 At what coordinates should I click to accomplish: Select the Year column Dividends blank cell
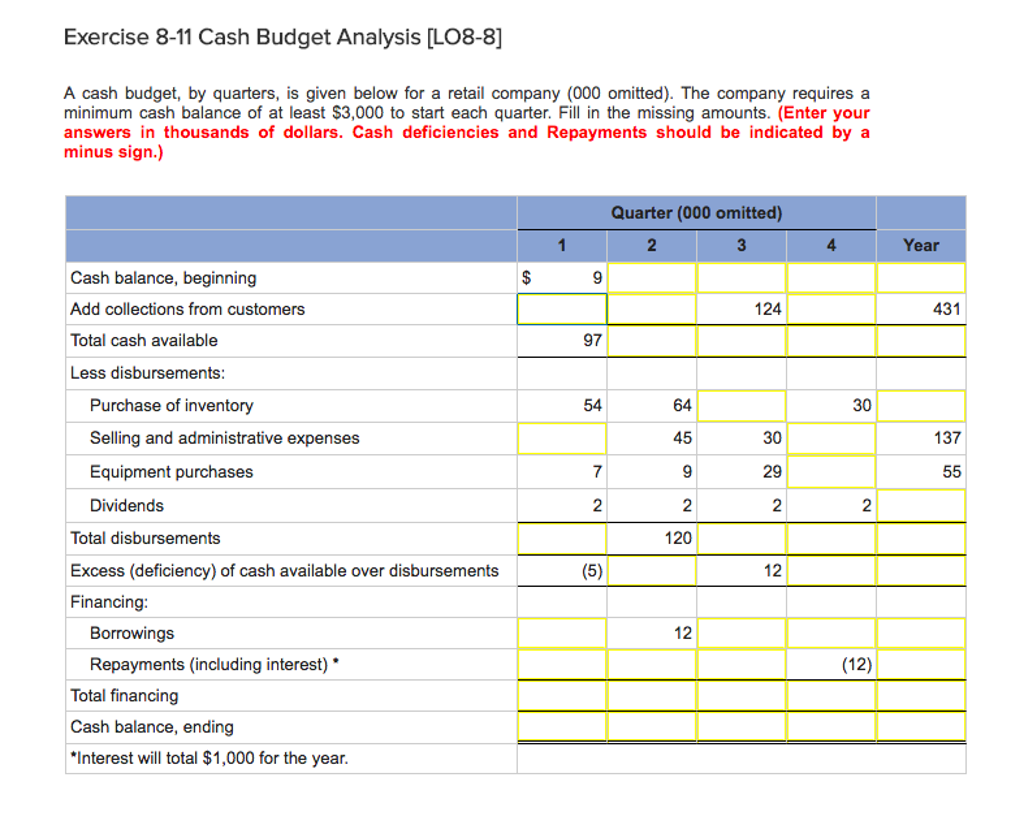pyautogui.click(x=920, y=505)
